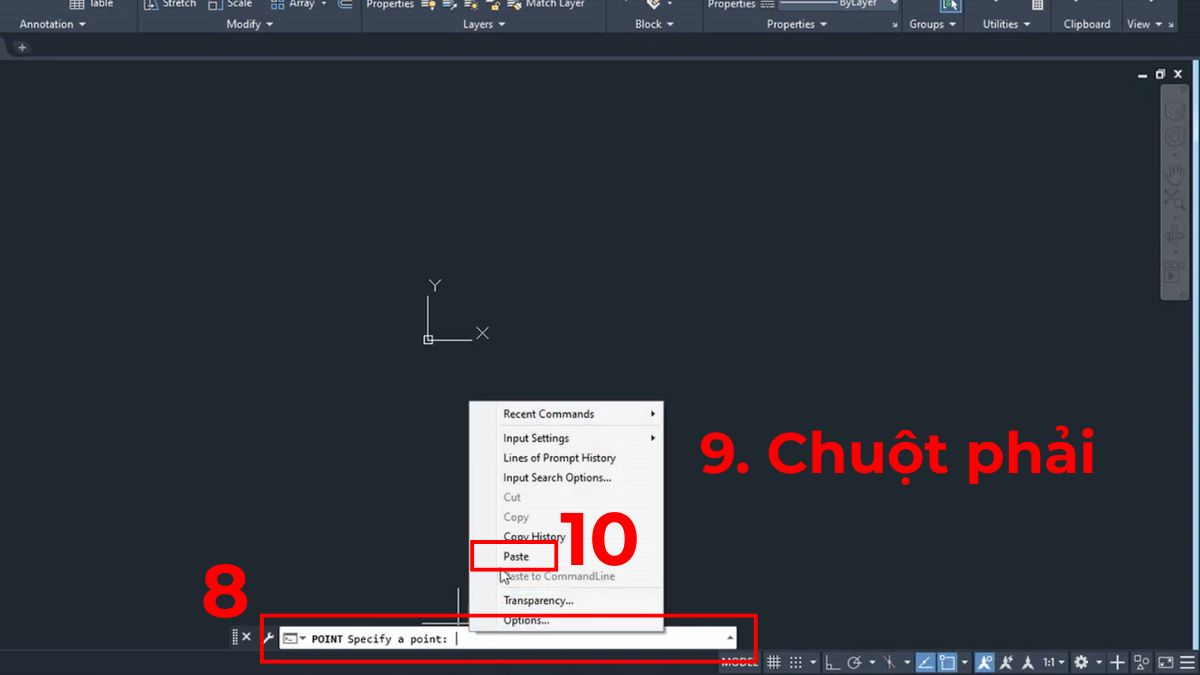The width and height of the screenshot is (1200, 675).
Task: Open the annotation scale 1:1 dropdown
Action: [x=1053, y=662]
